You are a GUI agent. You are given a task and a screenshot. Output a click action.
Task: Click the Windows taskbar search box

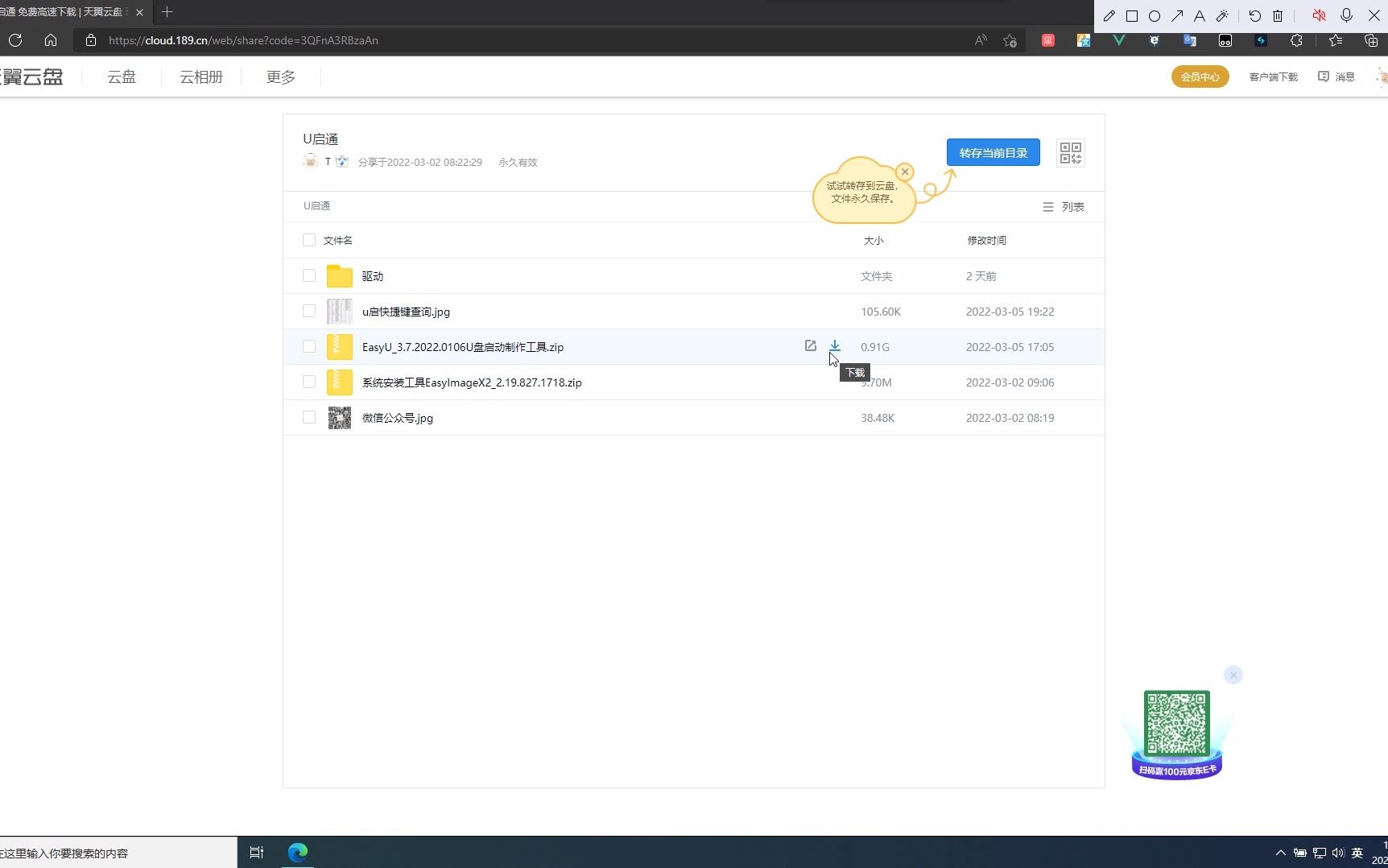[x=118, y=853]
